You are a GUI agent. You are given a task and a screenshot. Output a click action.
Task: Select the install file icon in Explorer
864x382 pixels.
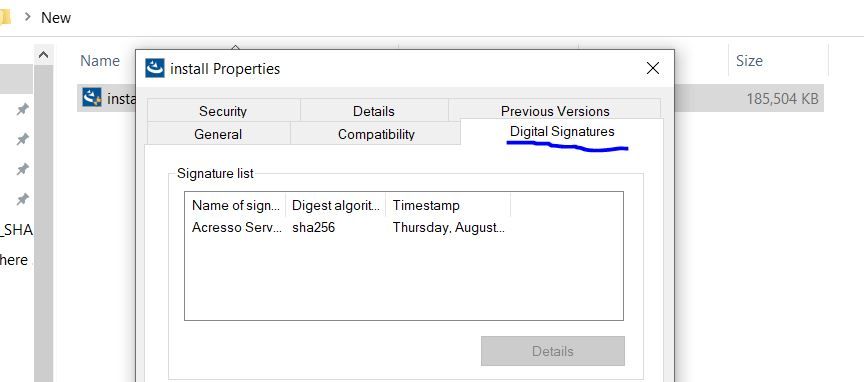pos(91,98)
